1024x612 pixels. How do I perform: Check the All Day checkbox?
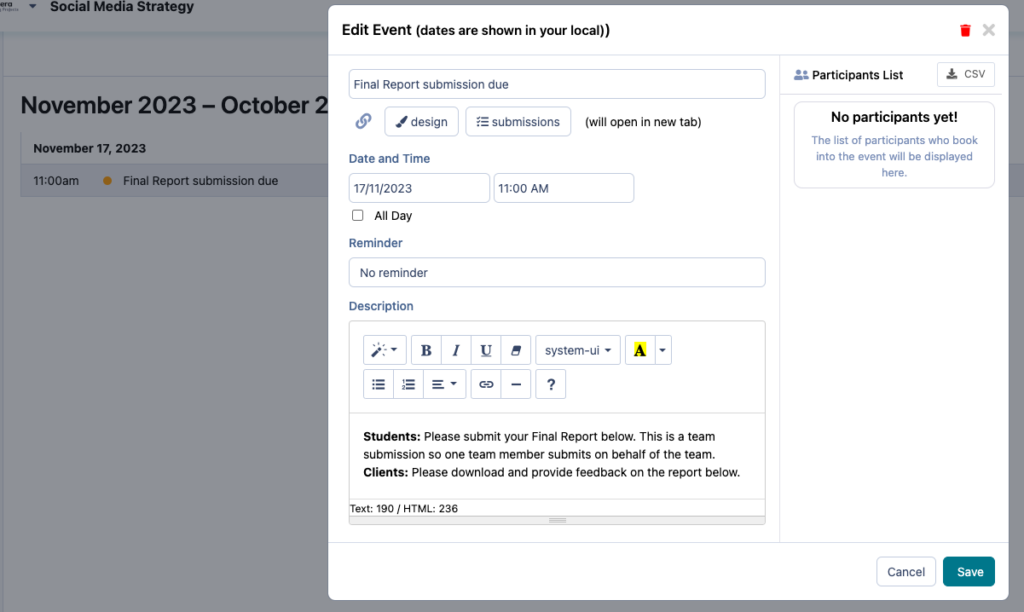358,216
